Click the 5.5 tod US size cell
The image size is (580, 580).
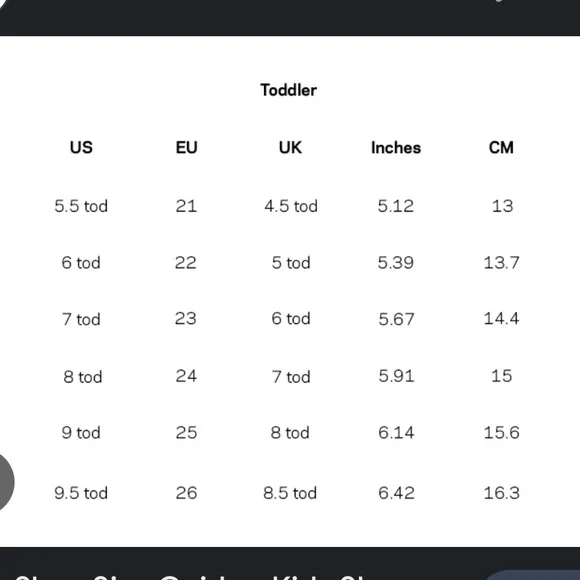click(81, 206)
